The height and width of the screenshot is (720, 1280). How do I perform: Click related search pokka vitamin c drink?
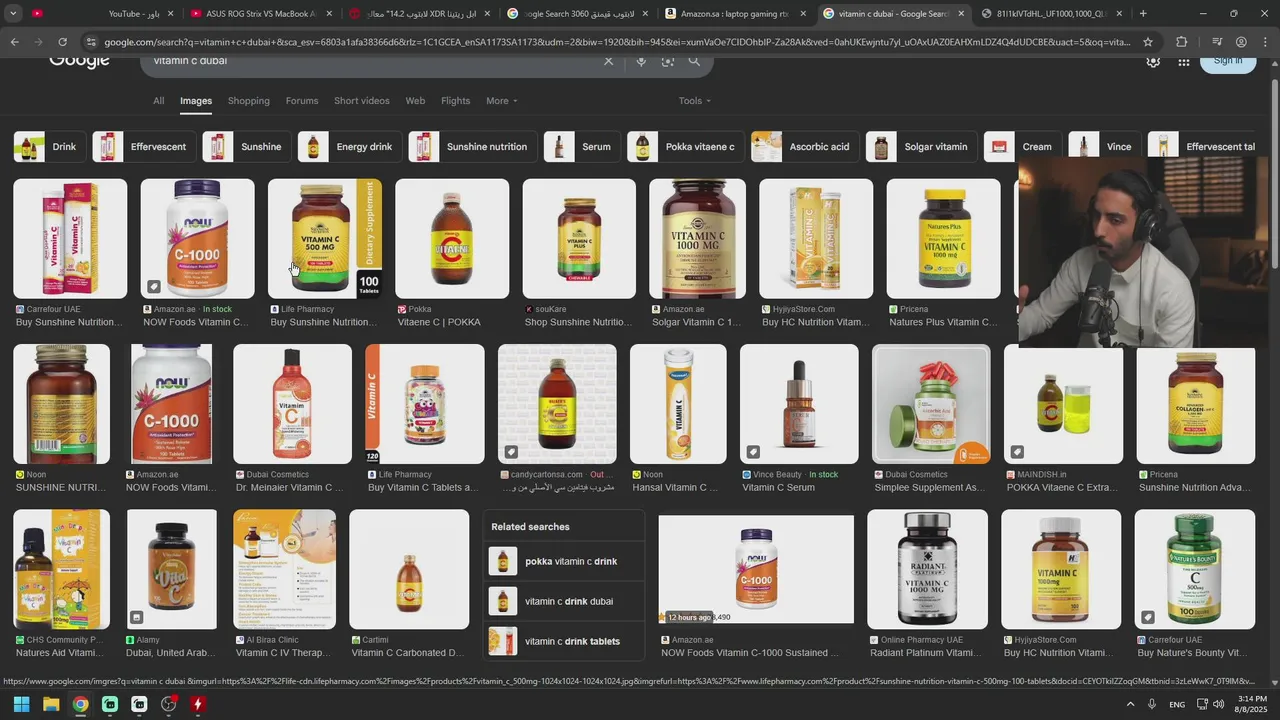pos(565,561)
